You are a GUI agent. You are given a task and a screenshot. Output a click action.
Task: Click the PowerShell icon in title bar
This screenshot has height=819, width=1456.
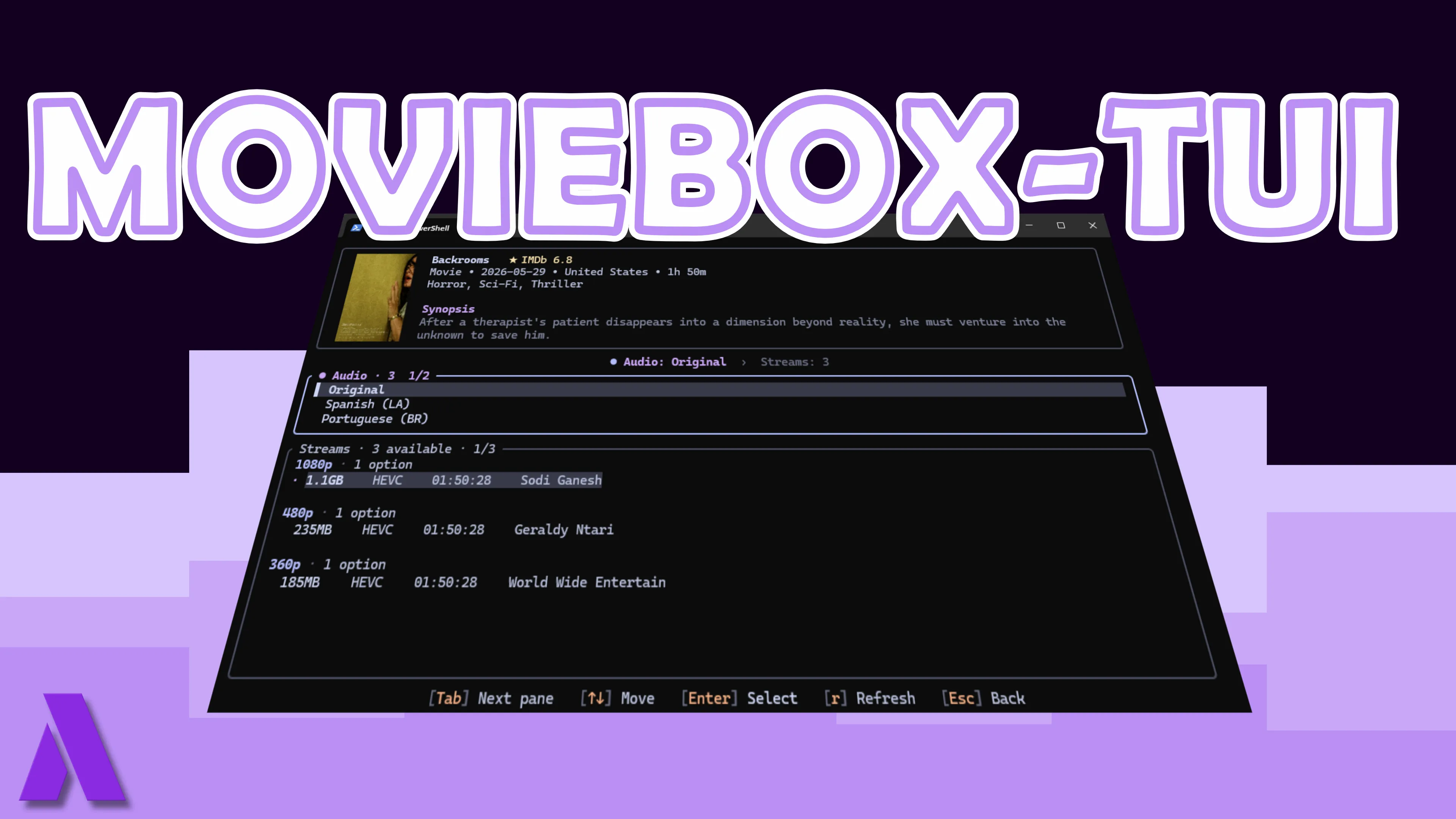pyautogui.click(x=356, y=228)
